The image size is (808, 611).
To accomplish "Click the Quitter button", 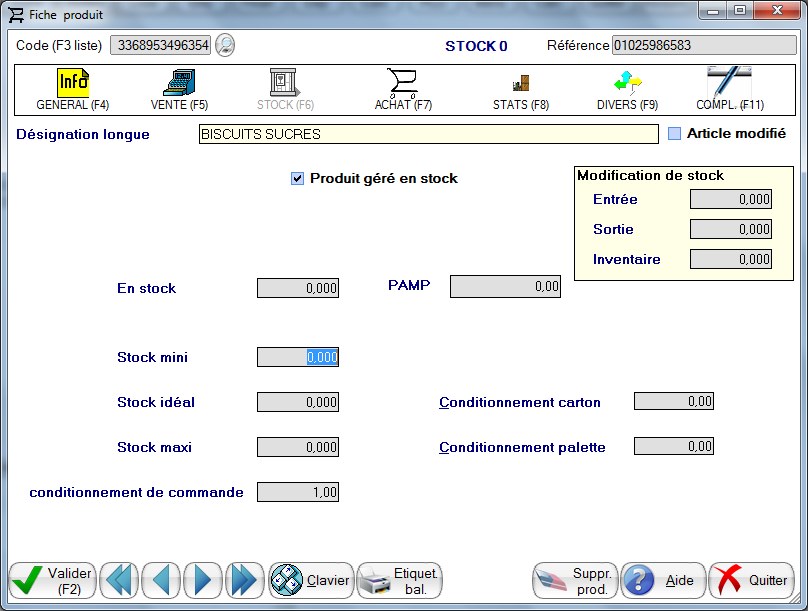I will pos(750,580).
